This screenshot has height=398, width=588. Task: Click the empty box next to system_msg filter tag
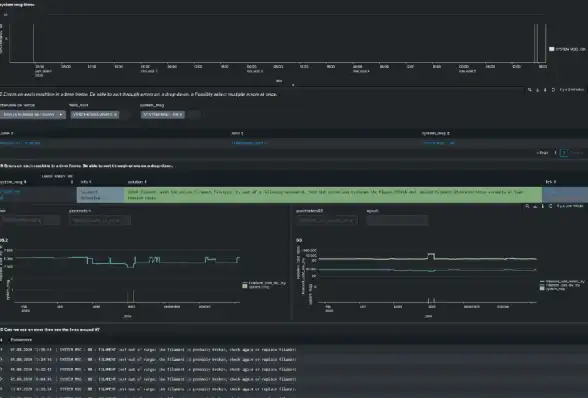pos(195,114)
